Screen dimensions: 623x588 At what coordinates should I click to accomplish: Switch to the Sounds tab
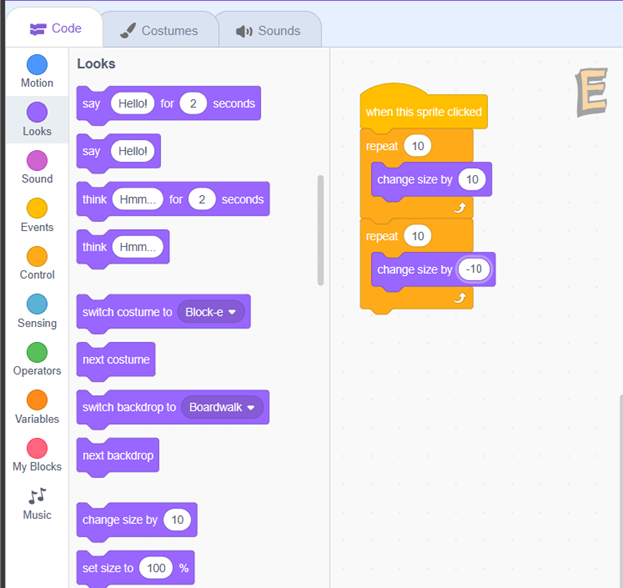[x=269, y=31]
